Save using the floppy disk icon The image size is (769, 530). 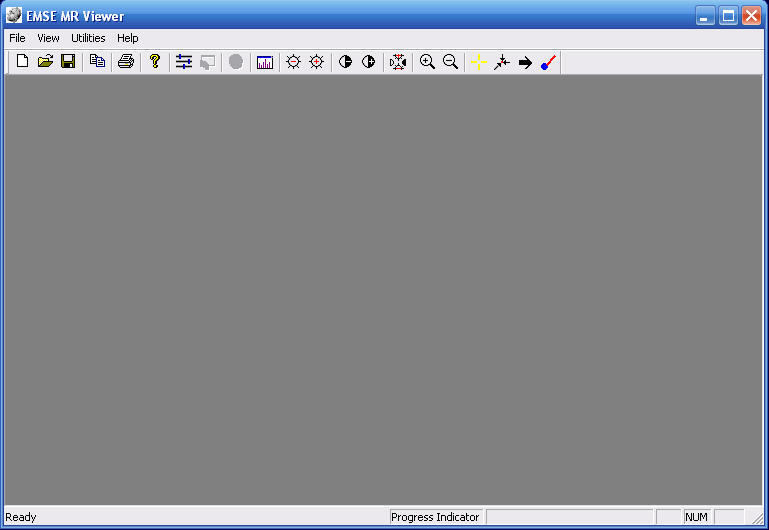click(x=68, y=62)
